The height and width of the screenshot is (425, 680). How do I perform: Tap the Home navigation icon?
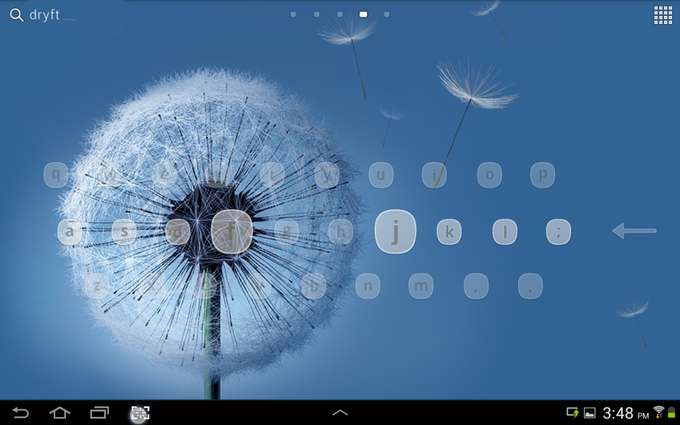pos(59,412)
